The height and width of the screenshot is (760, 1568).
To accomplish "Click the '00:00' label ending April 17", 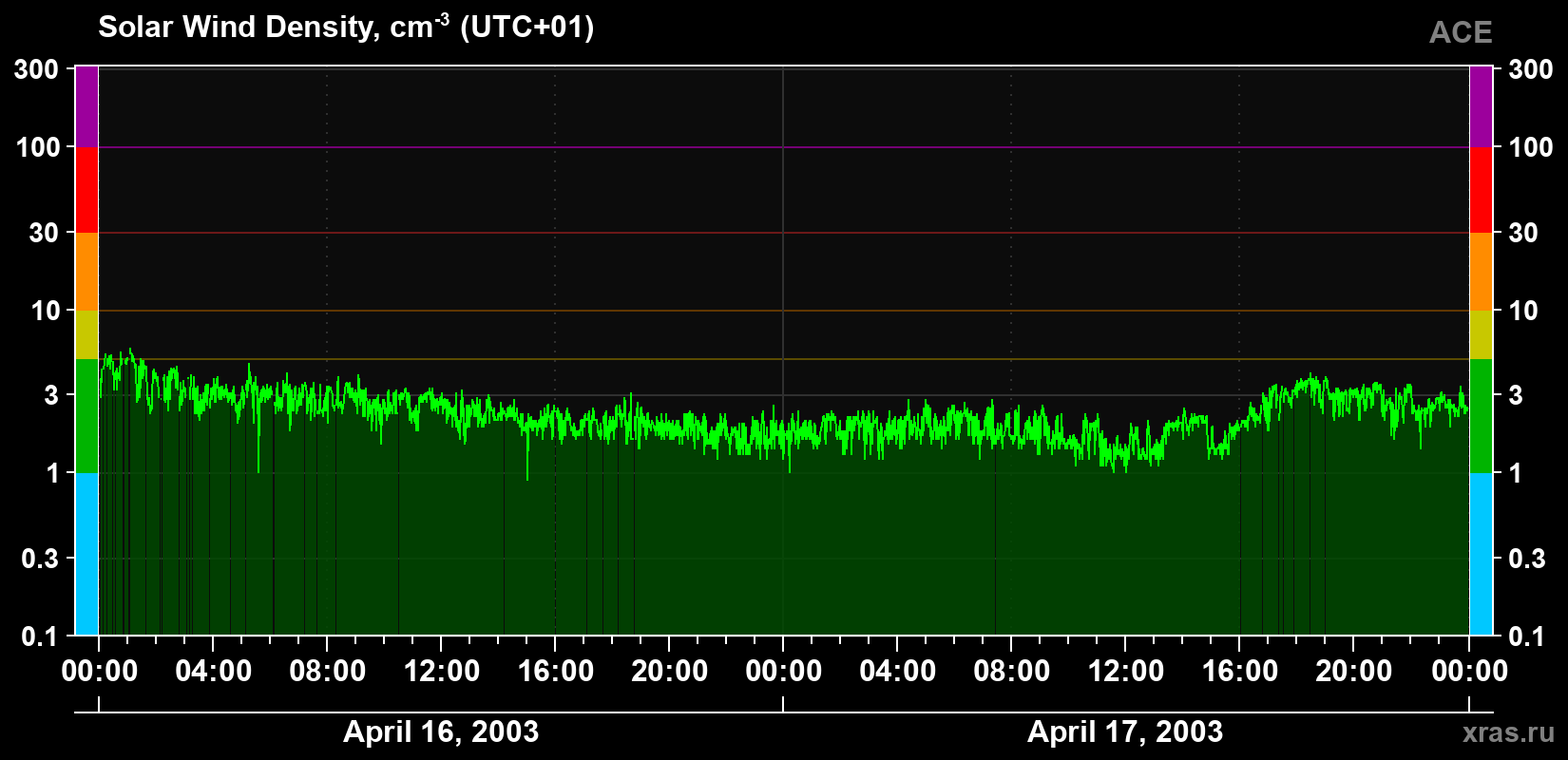I will coord(1469,672).
